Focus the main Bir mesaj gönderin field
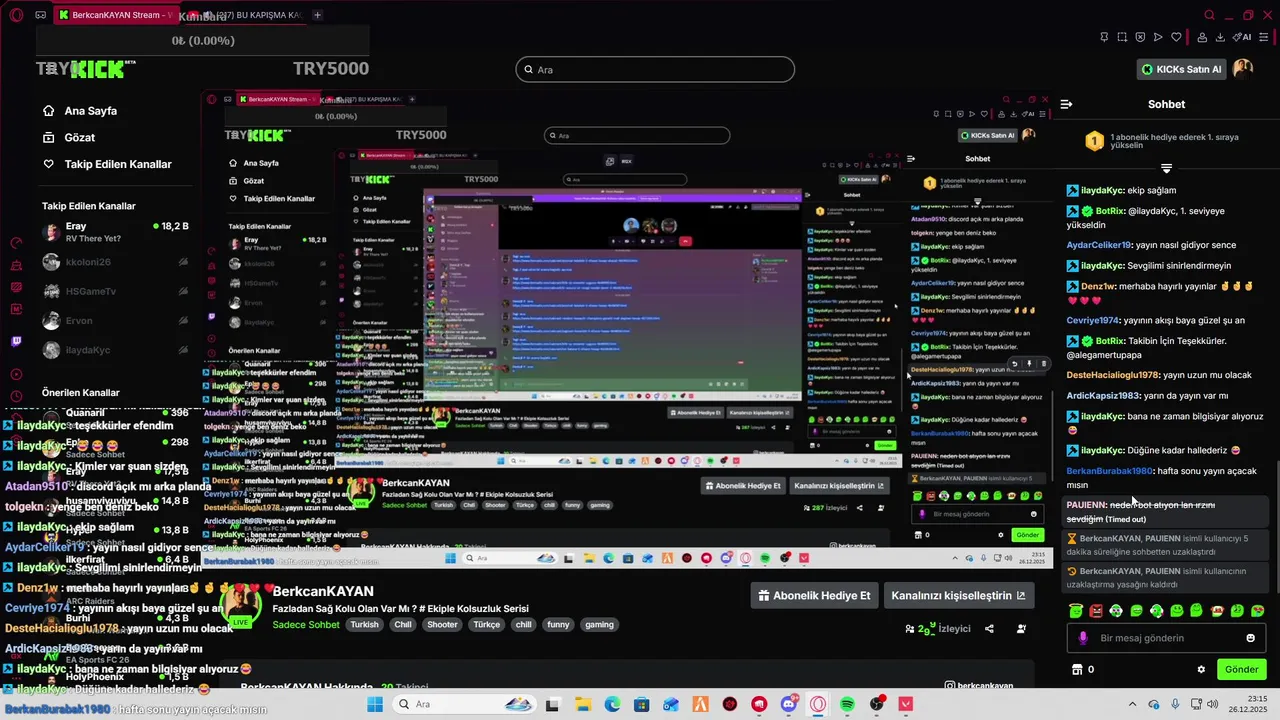Screen dimensions: 1280x720 [x=1165, y=638]
